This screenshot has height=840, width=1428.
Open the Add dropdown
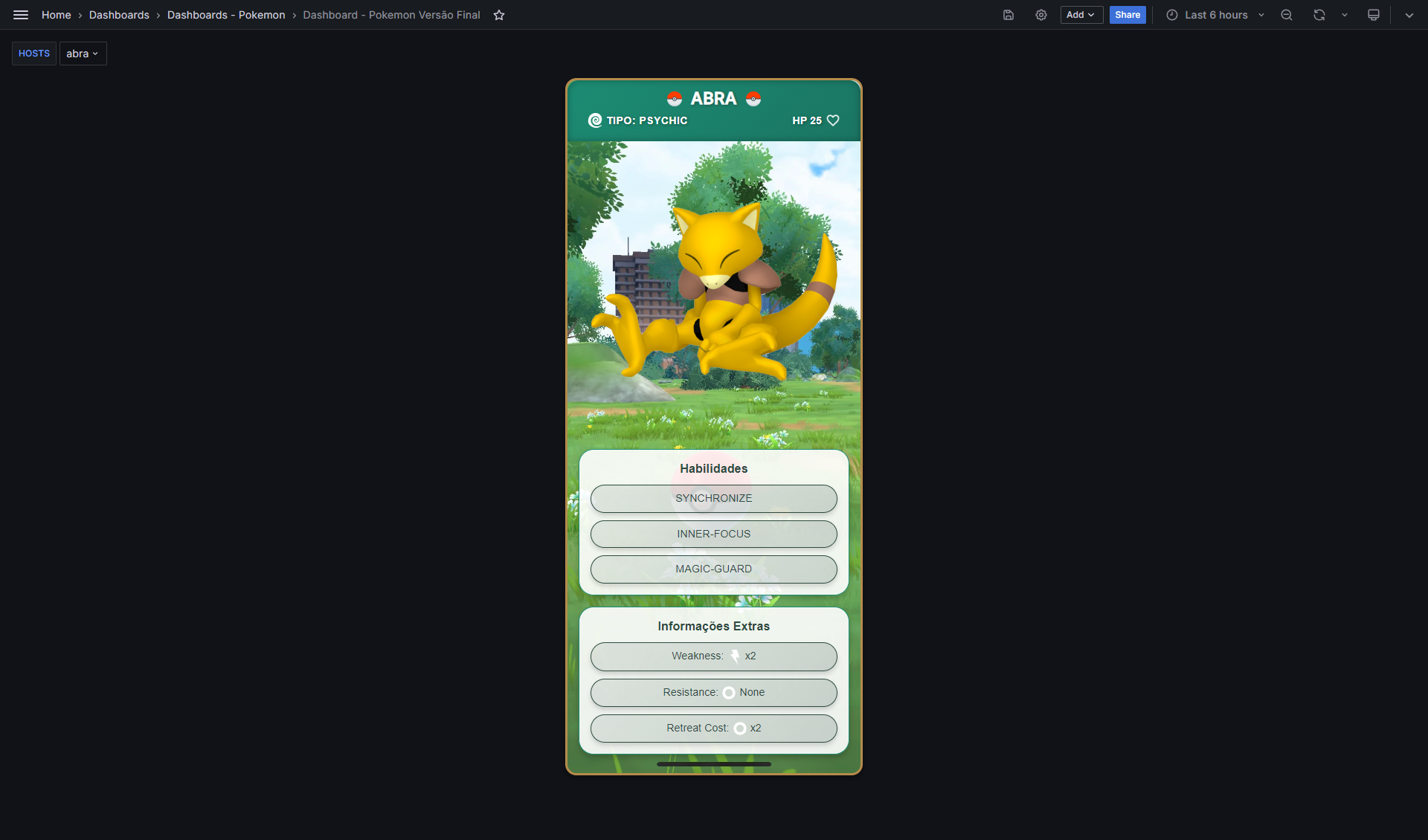point(1081,15)
